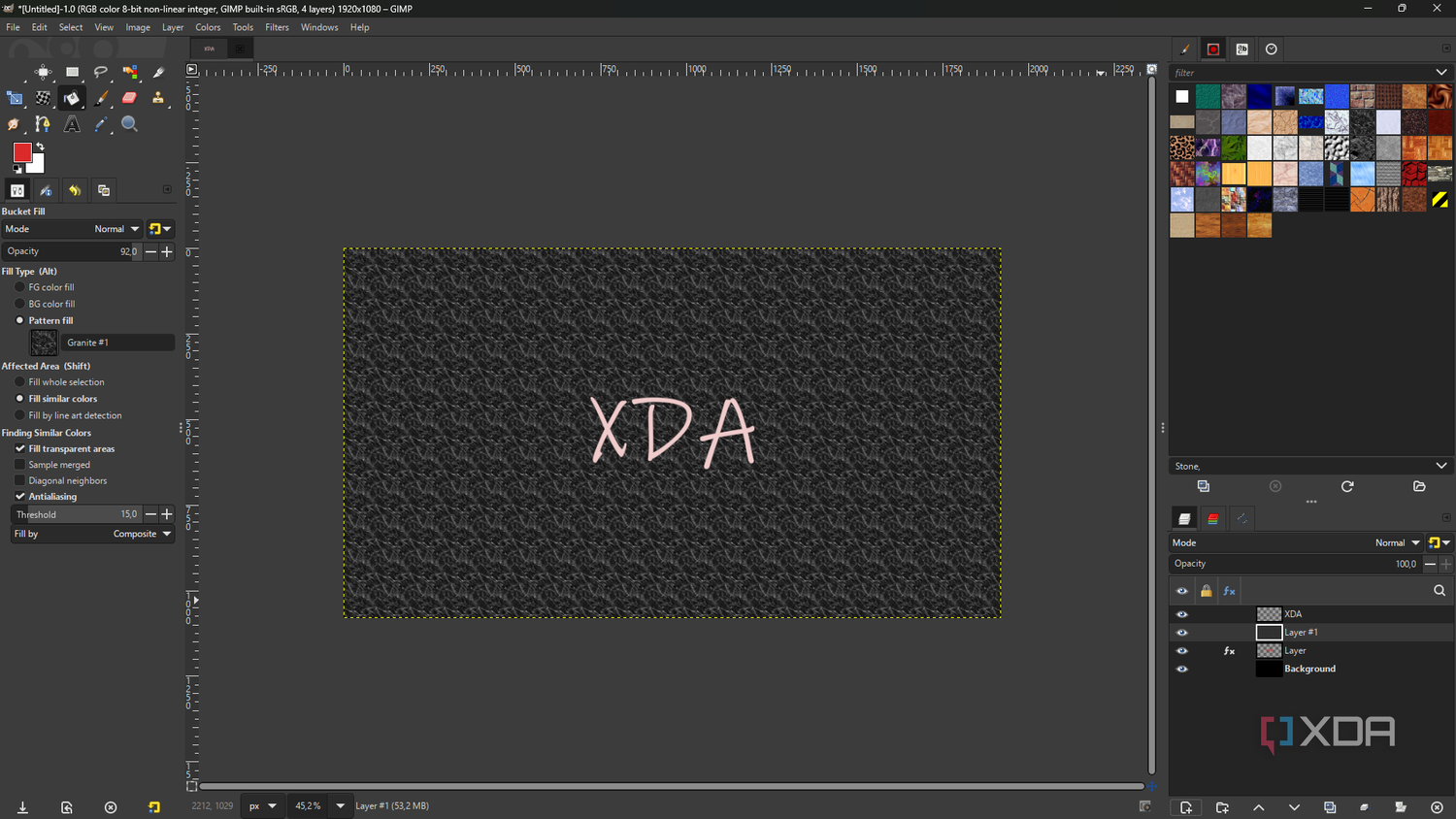Hide the XDA layer

pyautogui.click(x=1182, y=614)
